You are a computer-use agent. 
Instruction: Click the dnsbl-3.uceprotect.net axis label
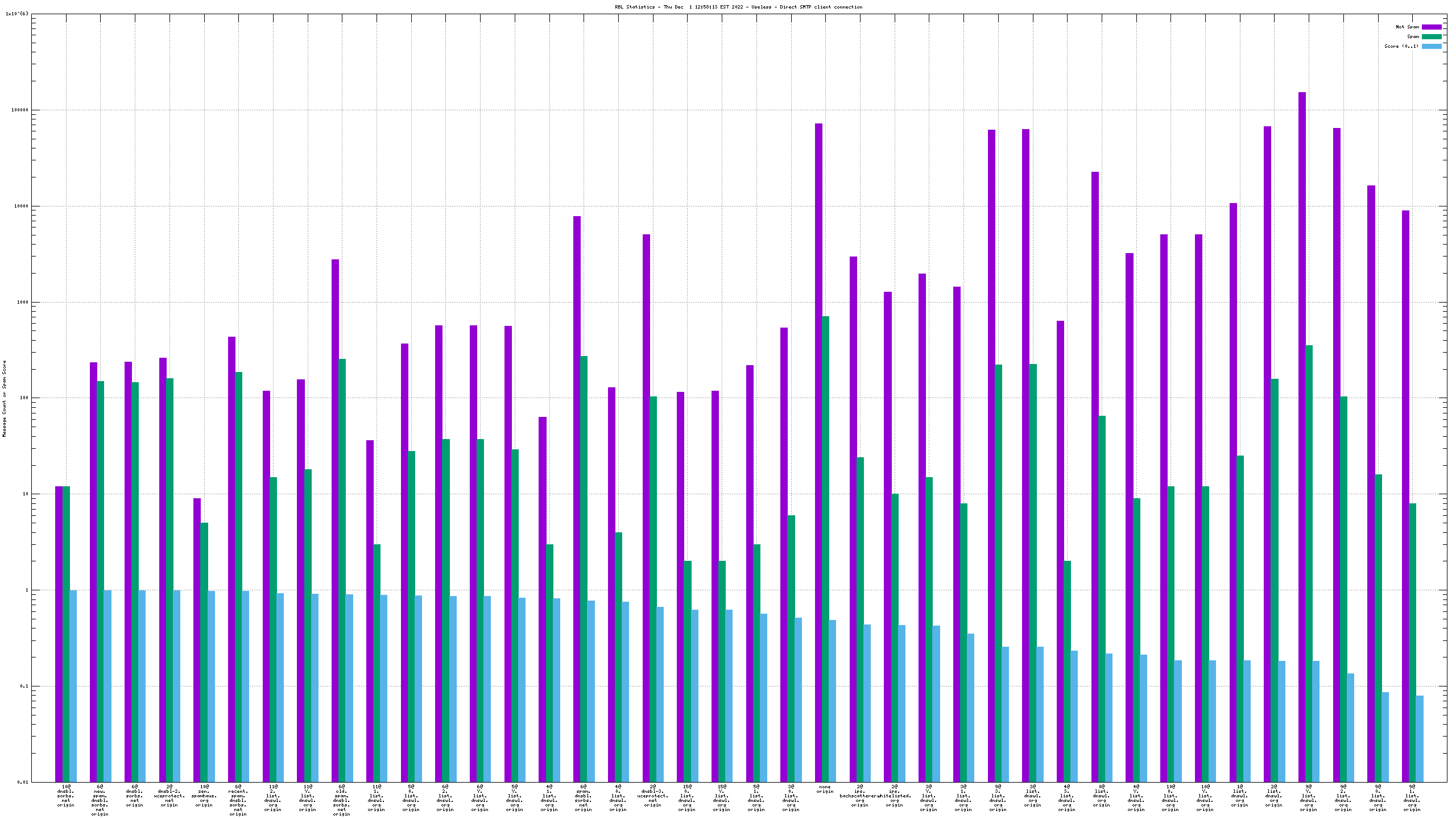(x=652, y=796)
